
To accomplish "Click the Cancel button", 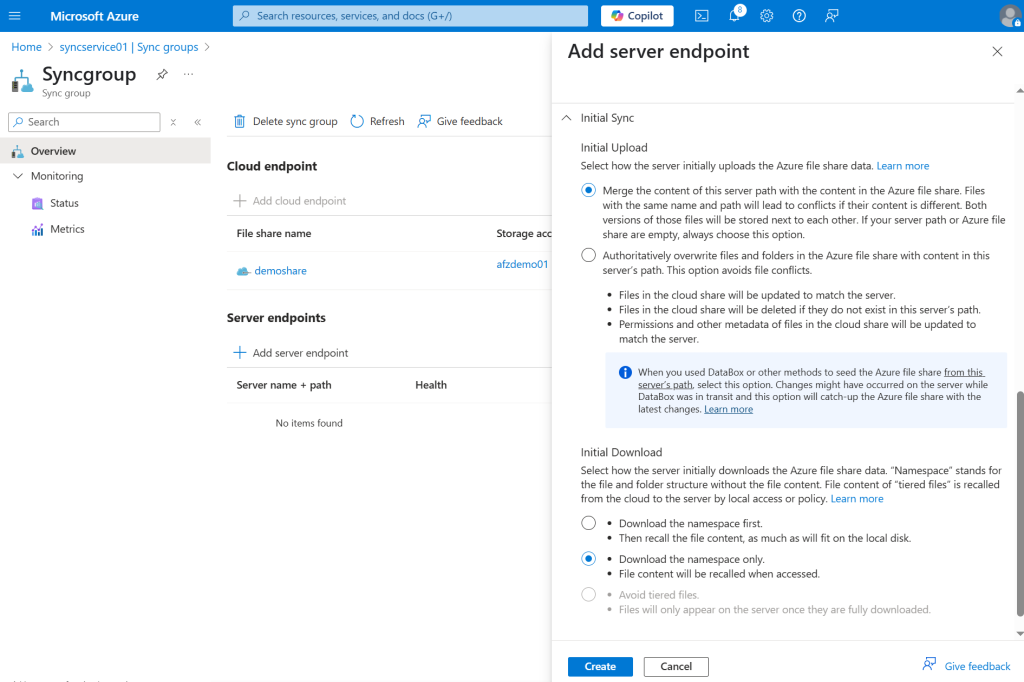I will tap(676, 666).
